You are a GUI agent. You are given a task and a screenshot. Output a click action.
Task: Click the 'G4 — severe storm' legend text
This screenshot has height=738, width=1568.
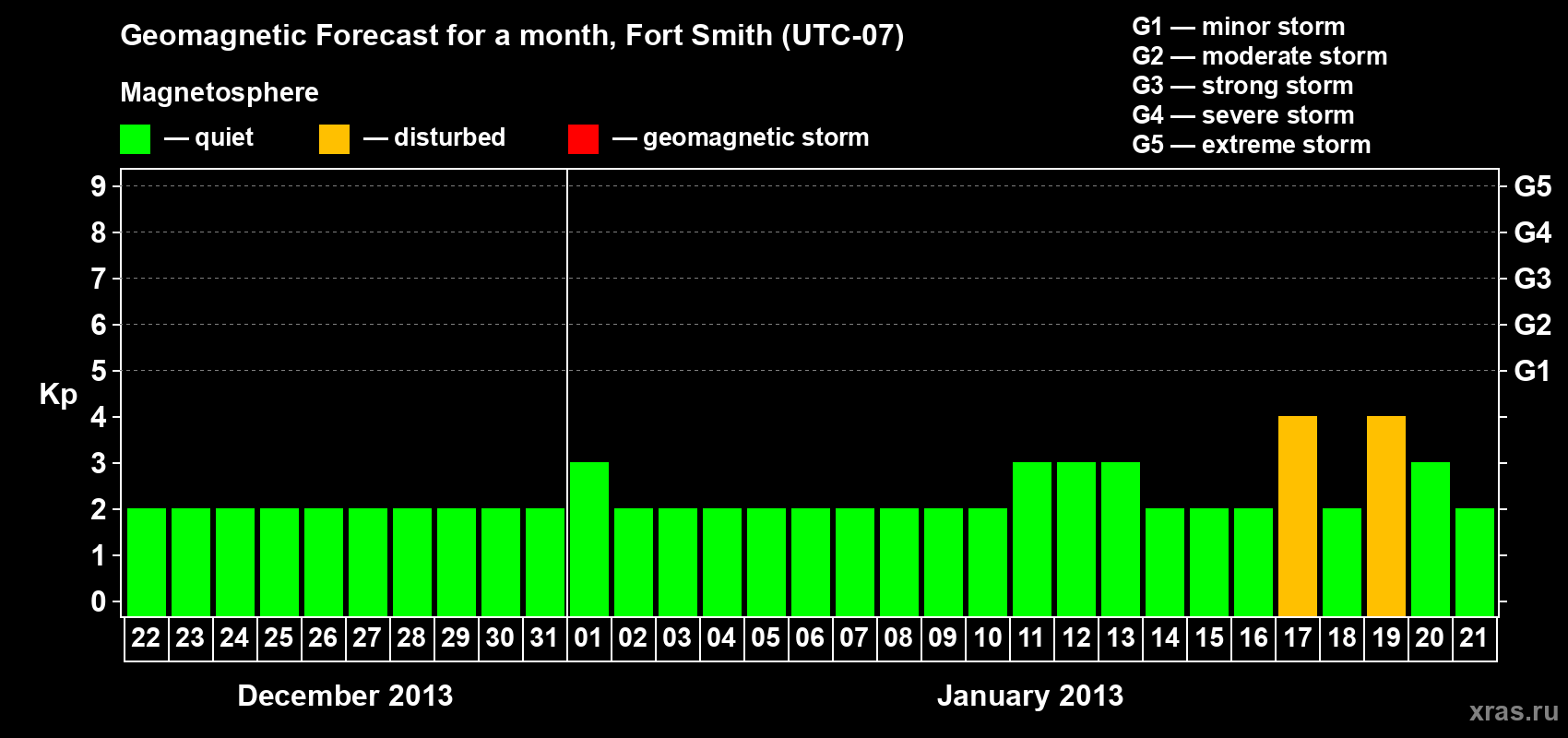[1243, 115]
